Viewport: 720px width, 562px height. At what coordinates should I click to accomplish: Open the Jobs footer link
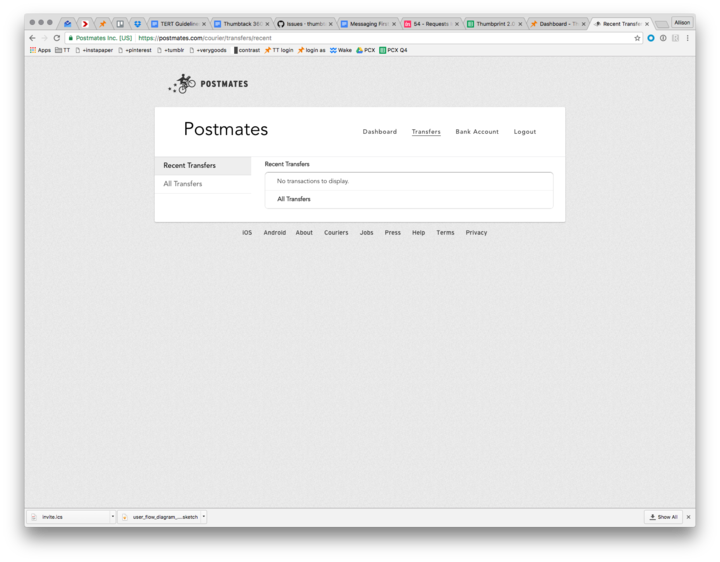(x=366, y=232)
